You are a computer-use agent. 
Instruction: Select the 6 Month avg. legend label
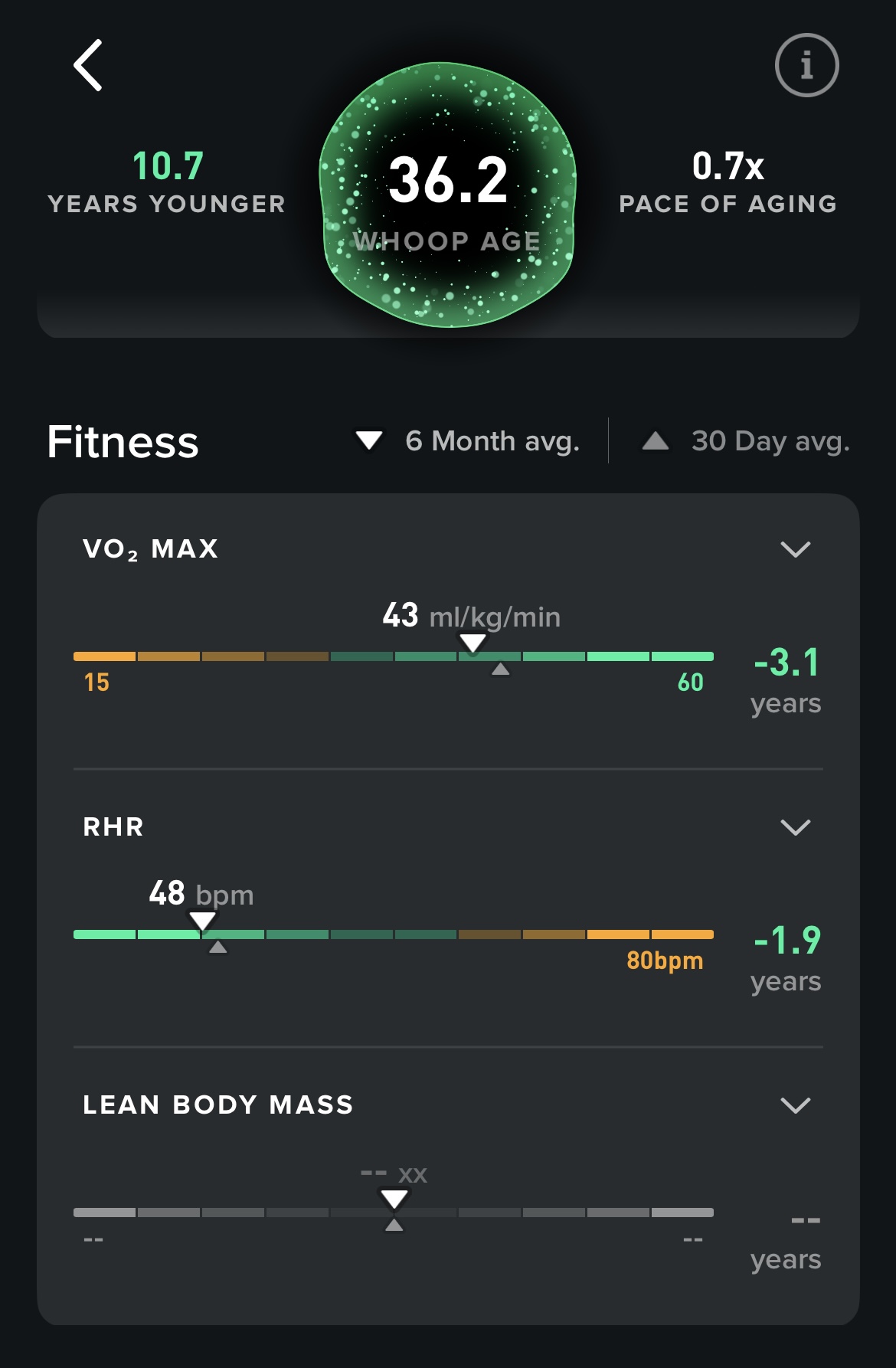point(492,441)
